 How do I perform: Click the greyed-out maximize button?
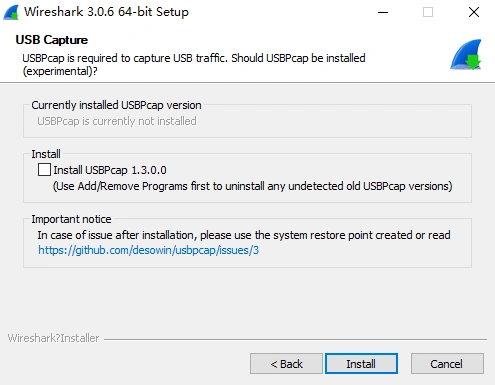point(428,12)
